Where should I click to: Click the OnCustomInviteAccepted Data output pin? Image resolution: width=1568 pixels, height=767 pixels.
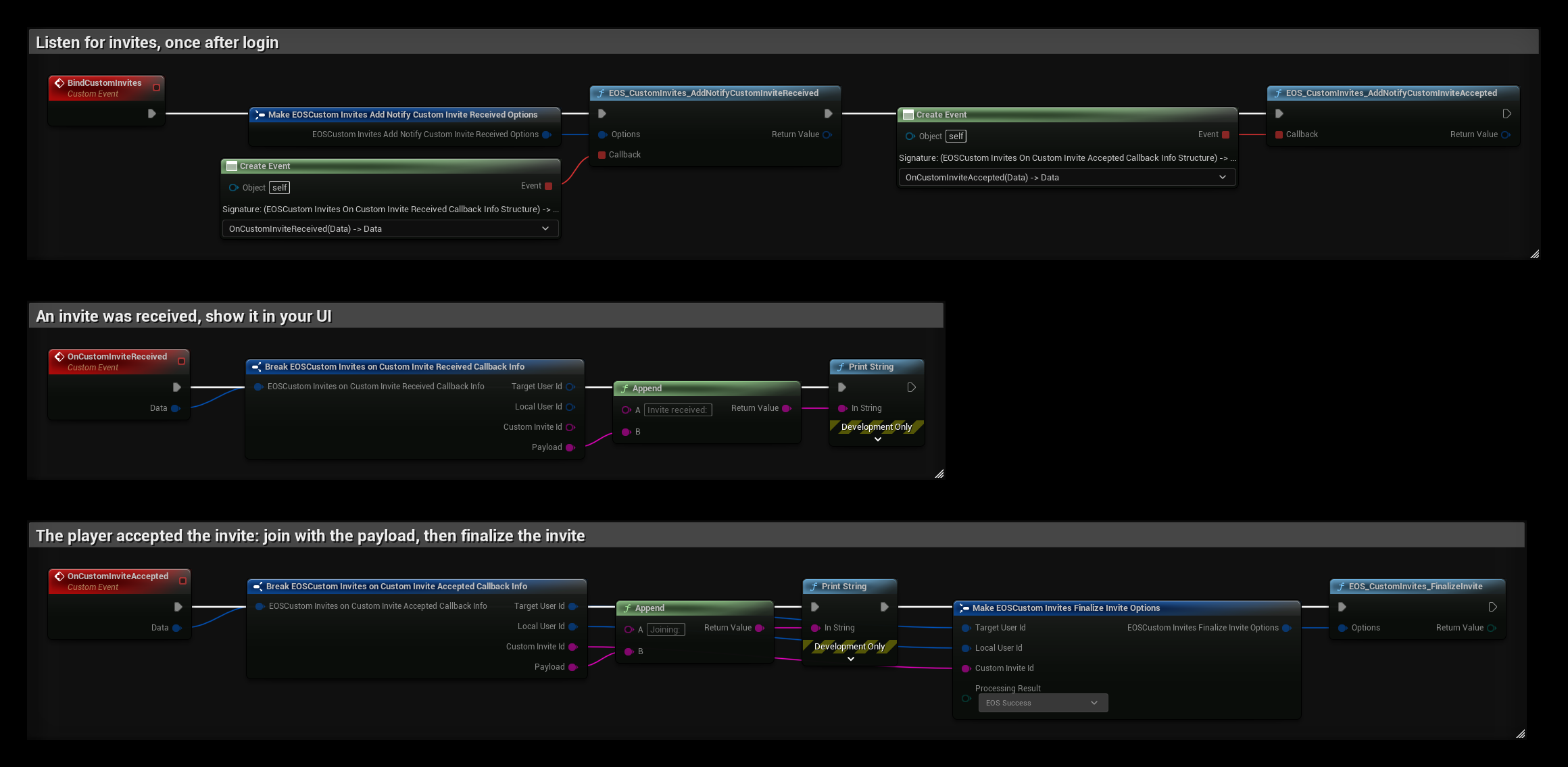[x=177, y=628]
